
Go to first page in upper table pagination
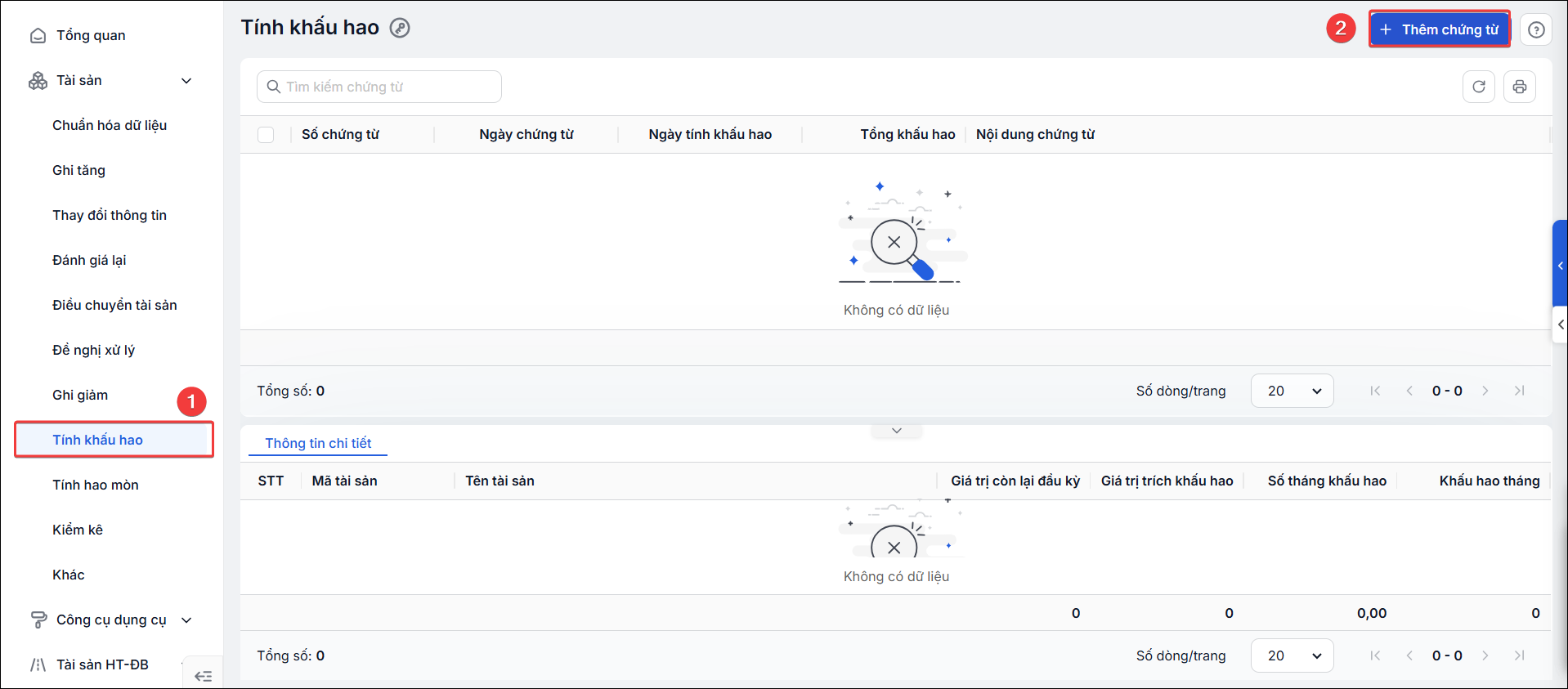tap(1375, 391)
